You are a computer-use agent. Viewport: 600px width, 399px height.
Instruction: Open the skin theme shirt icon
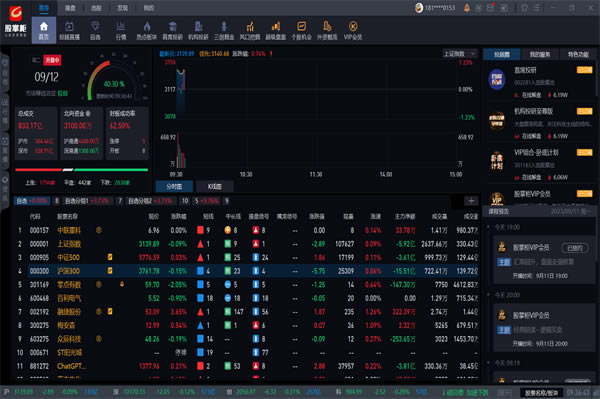pos(524,8)
